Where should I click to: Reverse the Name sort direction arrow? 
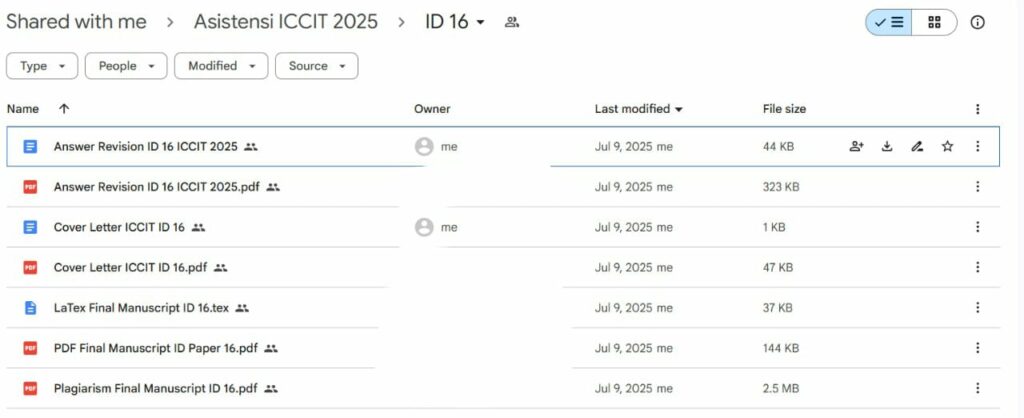pyautogui.click(x=64, y=109)
